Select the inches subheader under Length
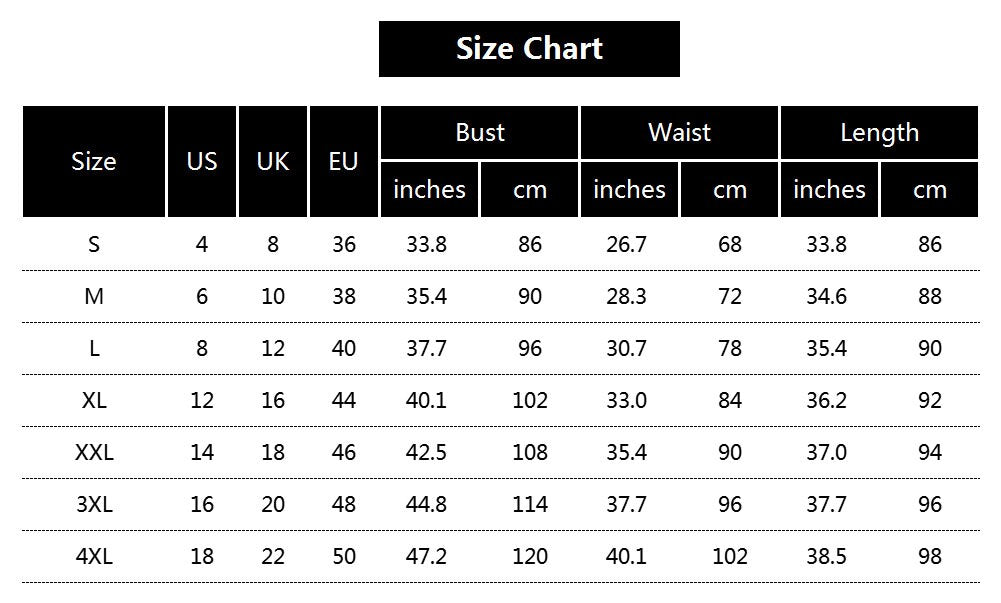Image resolution: width=1001 pixels, height=603 pixels. pos(829,189)
